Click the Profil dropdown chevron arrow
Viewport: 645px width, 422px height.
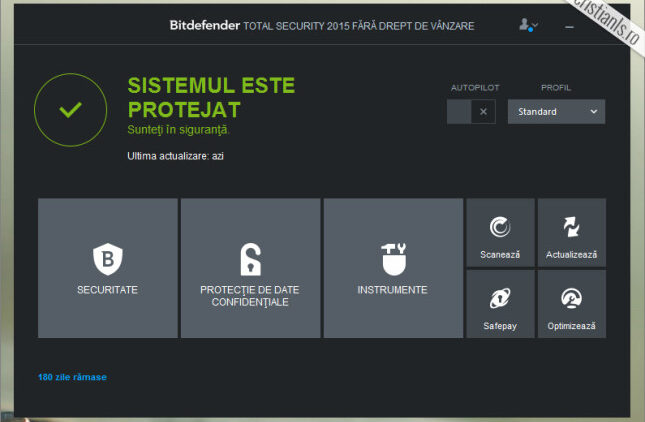(x=593, y=112)
